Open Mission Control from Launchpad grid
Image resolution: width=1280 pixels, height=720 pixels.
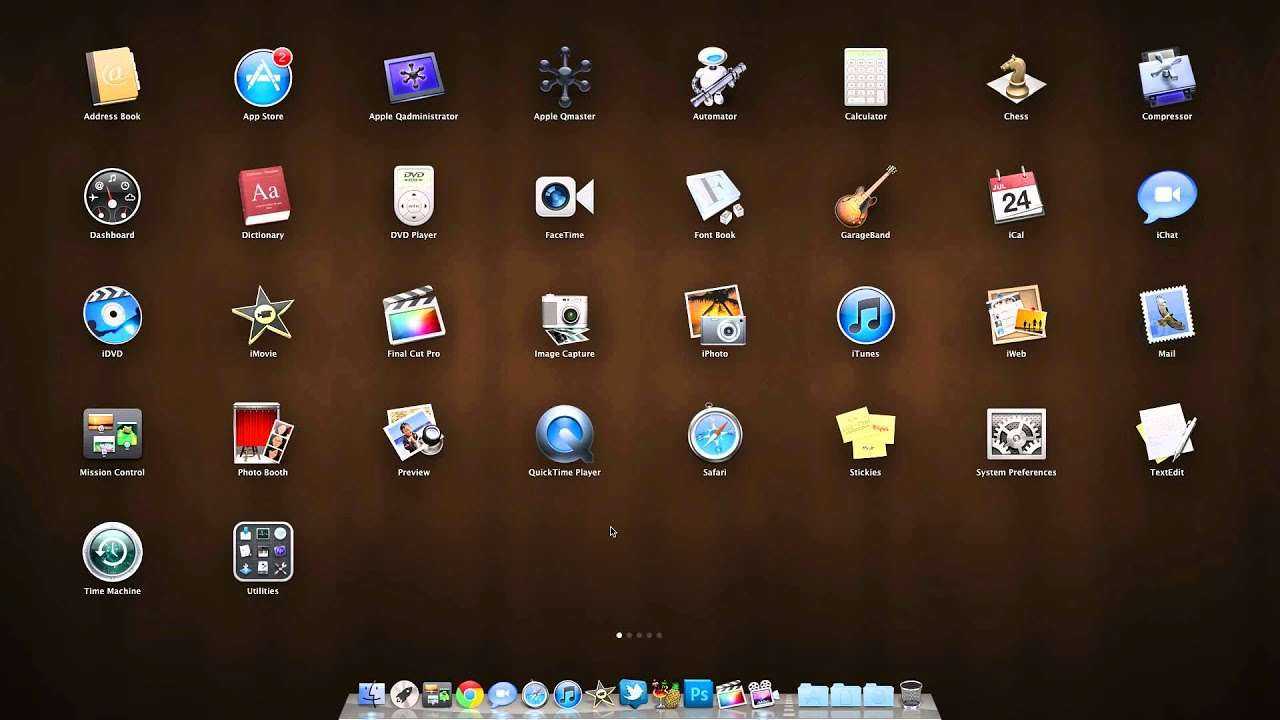pos(112,434)
